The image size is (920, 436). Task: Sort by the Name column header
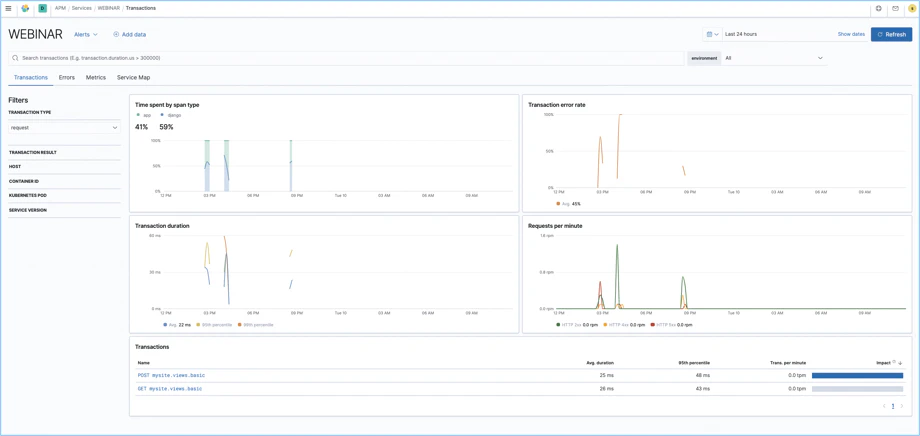click(144, 363)
